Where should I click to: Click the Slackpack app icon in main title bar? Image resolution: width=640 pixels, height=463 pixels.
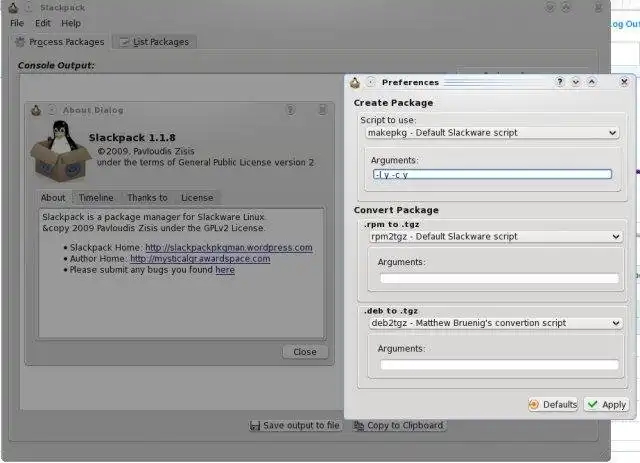[13, 7]
